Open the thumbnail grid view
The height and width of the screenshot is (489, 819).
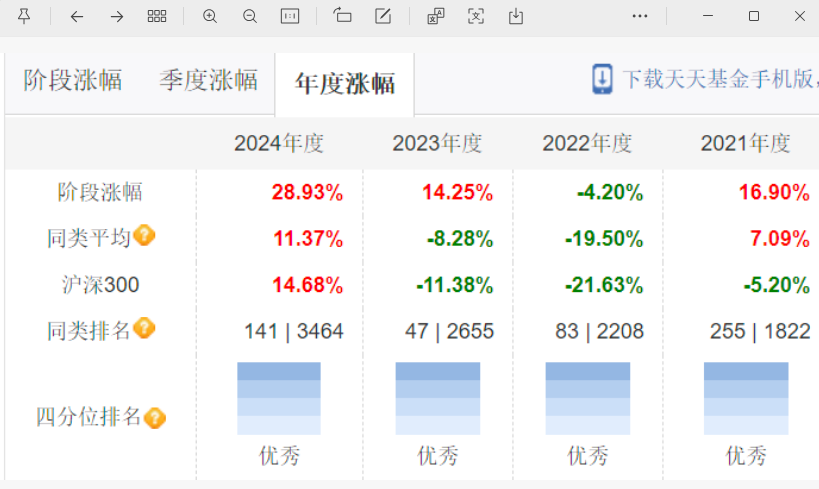click(157, 17)
